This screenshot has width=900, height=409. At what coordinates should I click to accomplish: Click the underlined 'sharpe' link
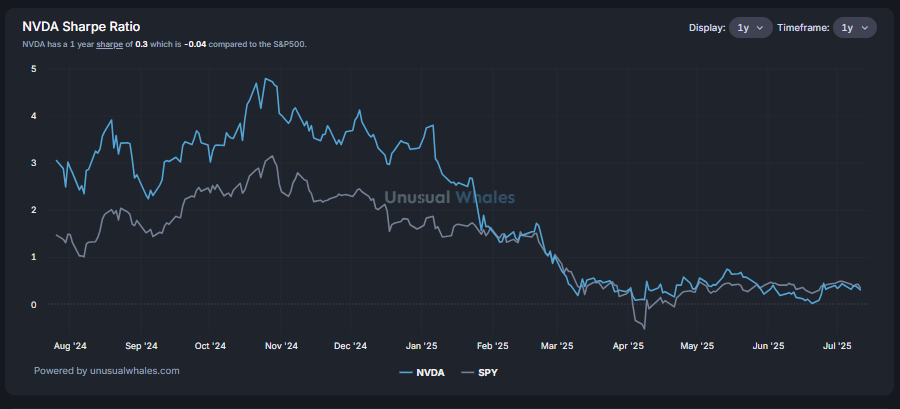(110, 44)
